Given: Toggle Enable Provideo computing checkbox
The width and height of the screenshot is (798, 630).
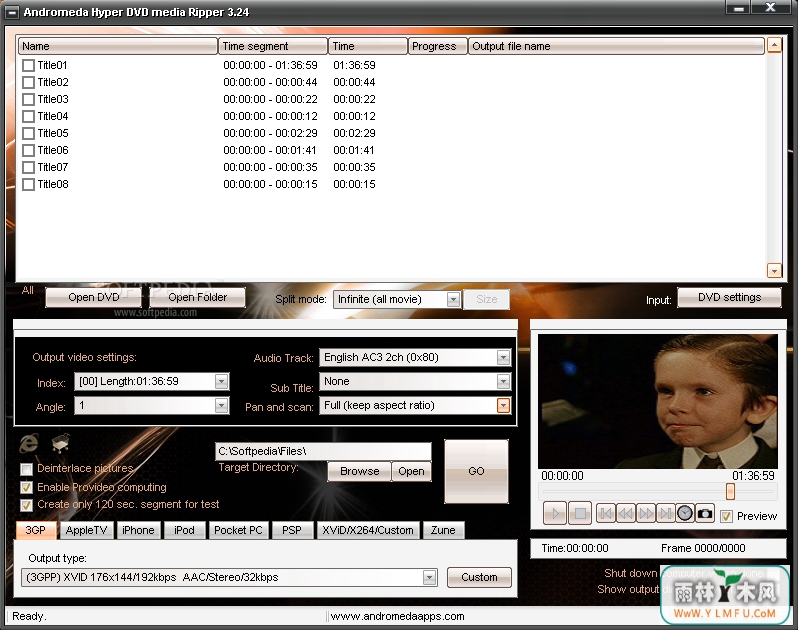Looking at the screenshot, I should [x=26, y=488].
